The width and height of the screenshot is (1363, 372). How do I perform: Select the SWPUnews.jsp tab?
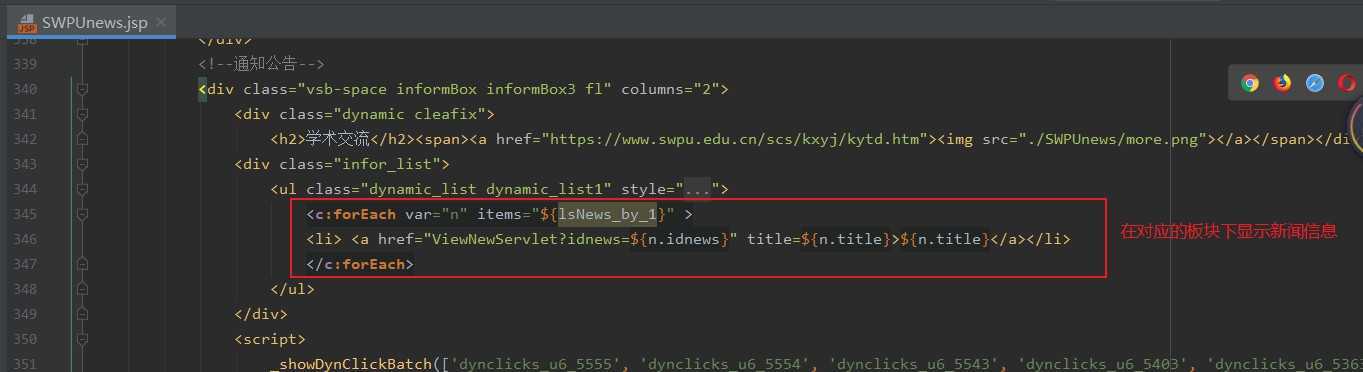(94, 22)
